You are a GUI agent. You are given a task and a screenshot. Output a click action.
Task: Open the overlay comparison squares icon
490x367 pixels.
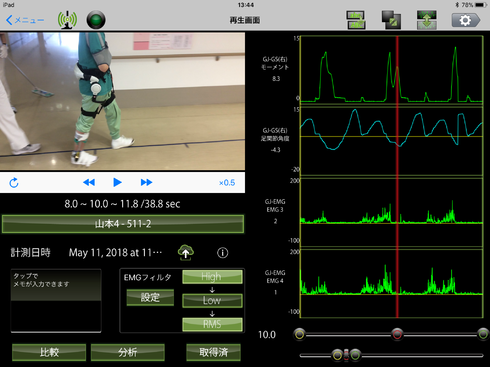tap(391, 20)
